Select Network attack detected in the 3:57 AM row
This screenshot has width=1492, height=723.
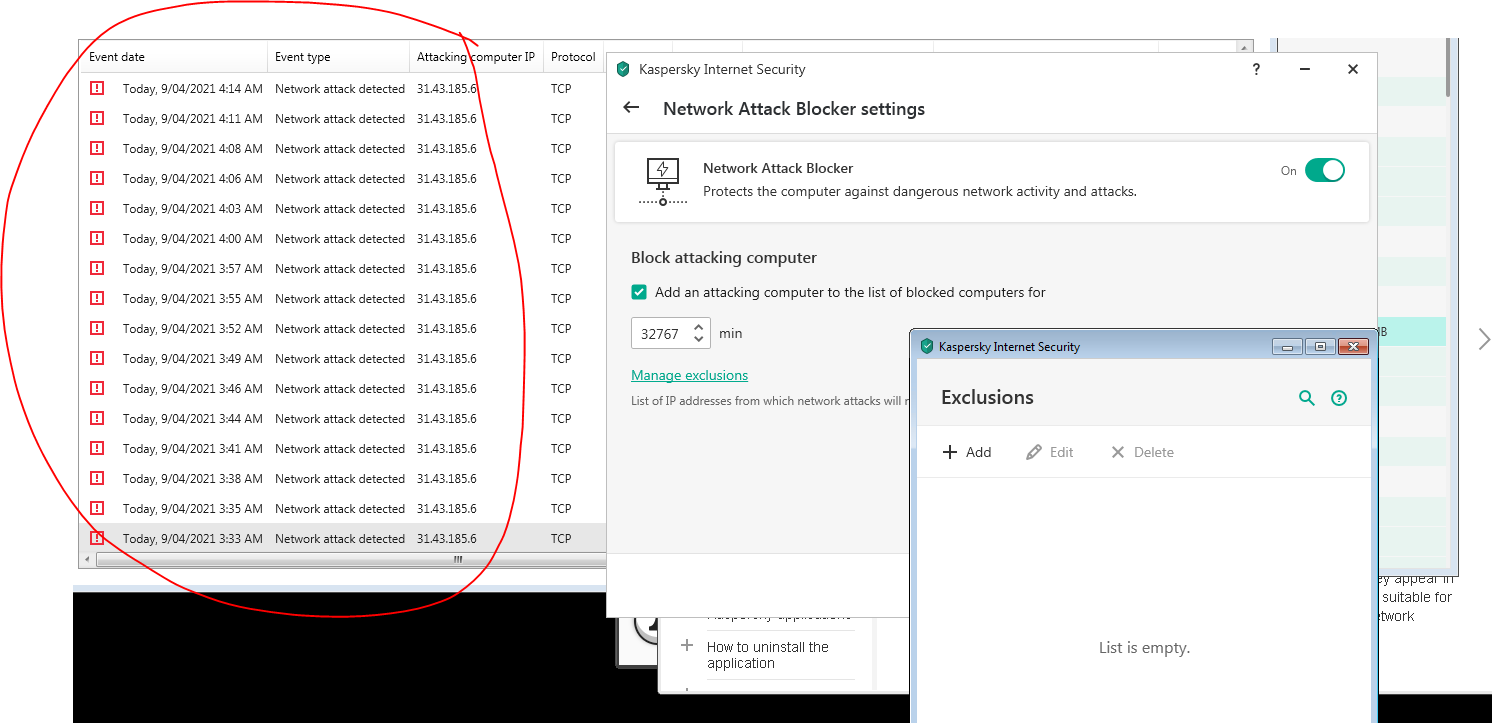[x=340, y=268]
